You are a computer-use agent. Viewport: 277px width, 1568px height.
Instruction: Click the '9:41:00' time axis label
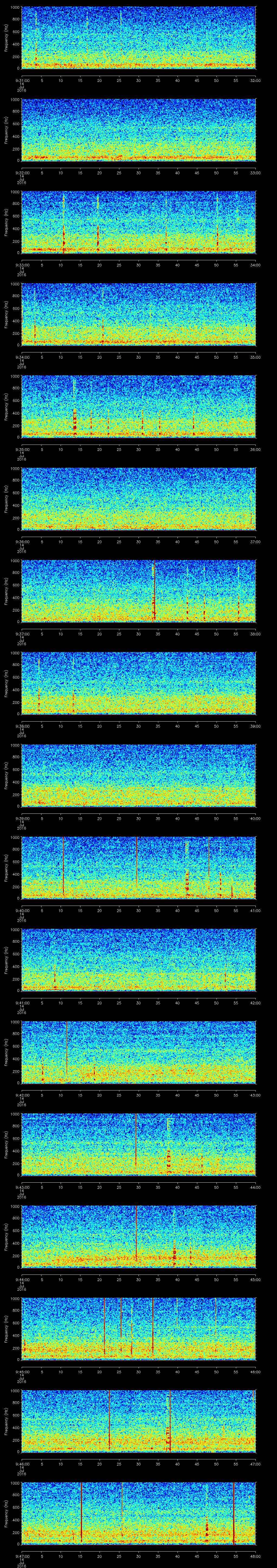[22, 1003]
